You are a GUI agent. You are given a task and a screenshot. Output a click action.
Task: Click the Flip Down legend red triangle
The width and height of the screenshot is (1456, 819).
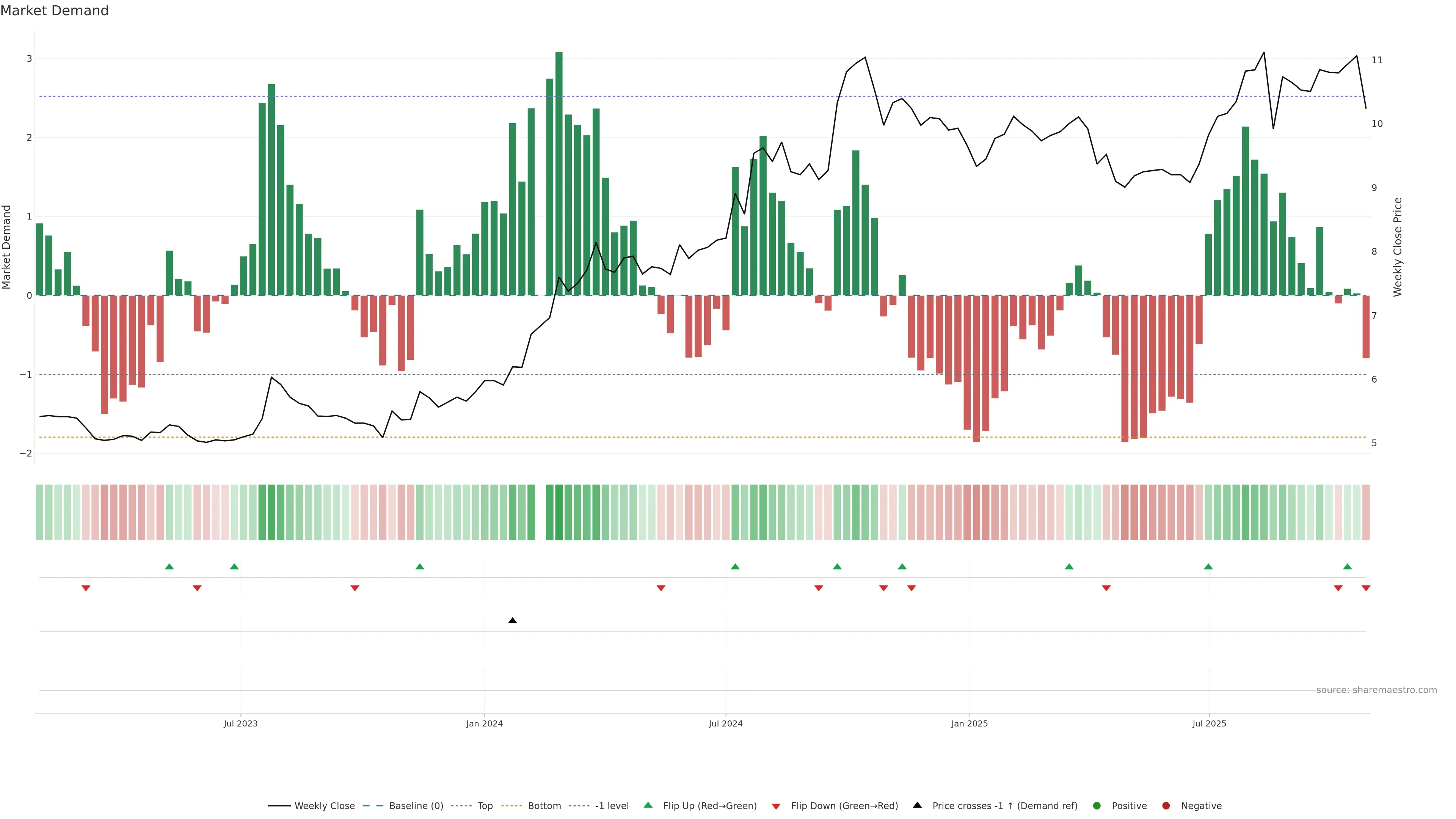(775, 806)
